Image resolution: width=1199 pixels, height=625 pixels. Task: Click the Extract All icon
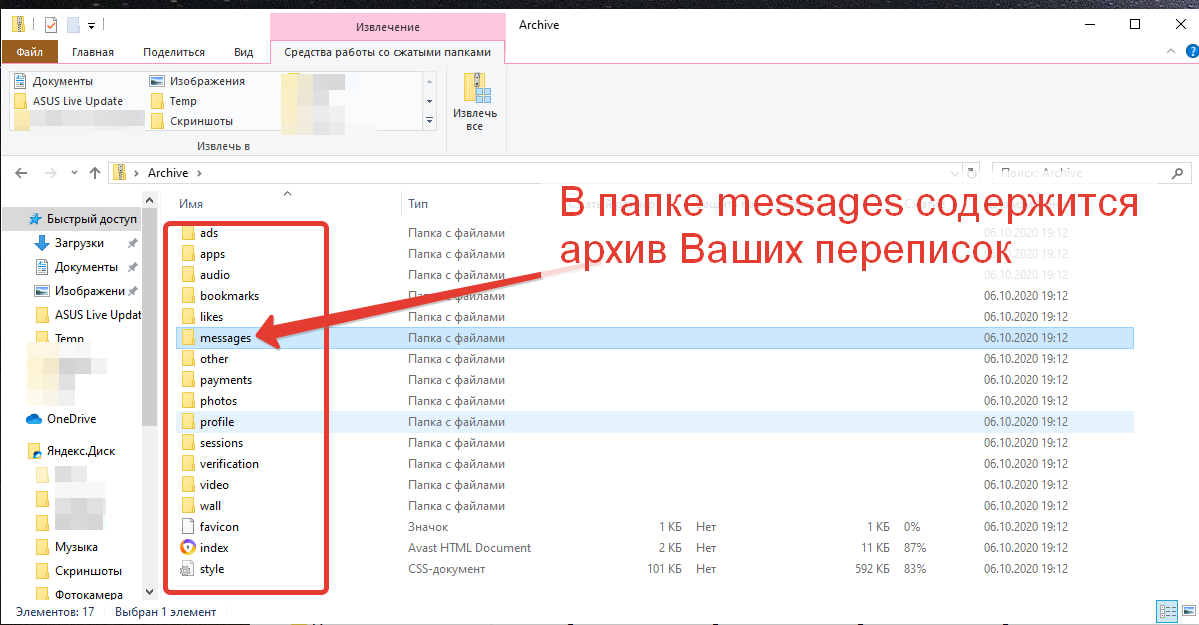pyautogui.click(x=477, y=88)
